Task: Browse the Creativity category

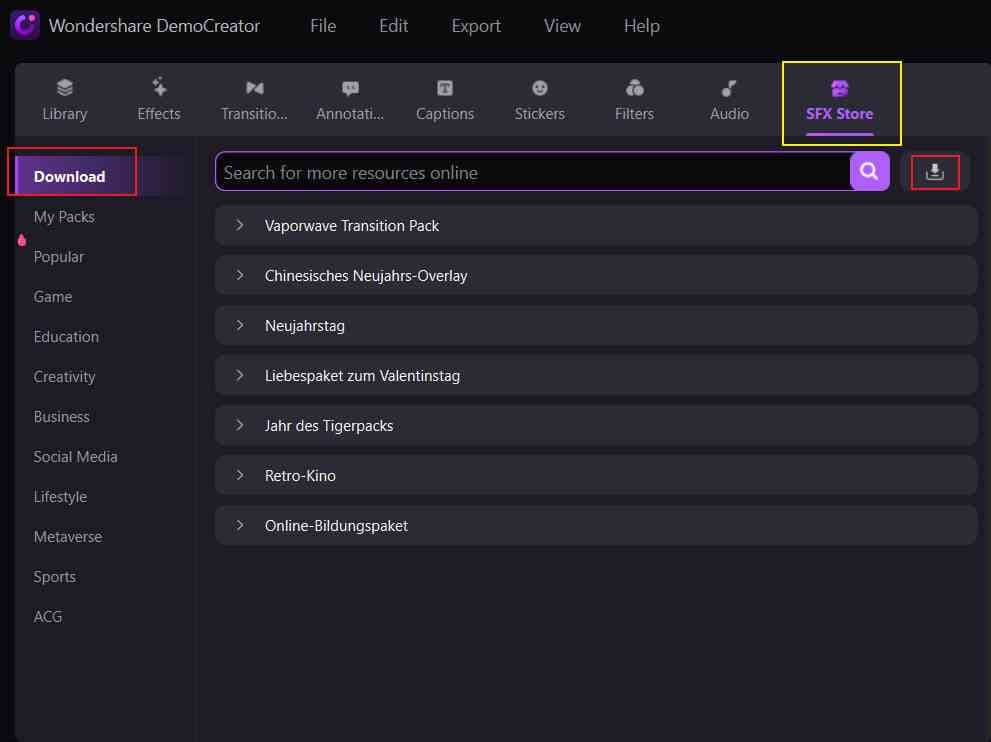Action: (64, 377)
